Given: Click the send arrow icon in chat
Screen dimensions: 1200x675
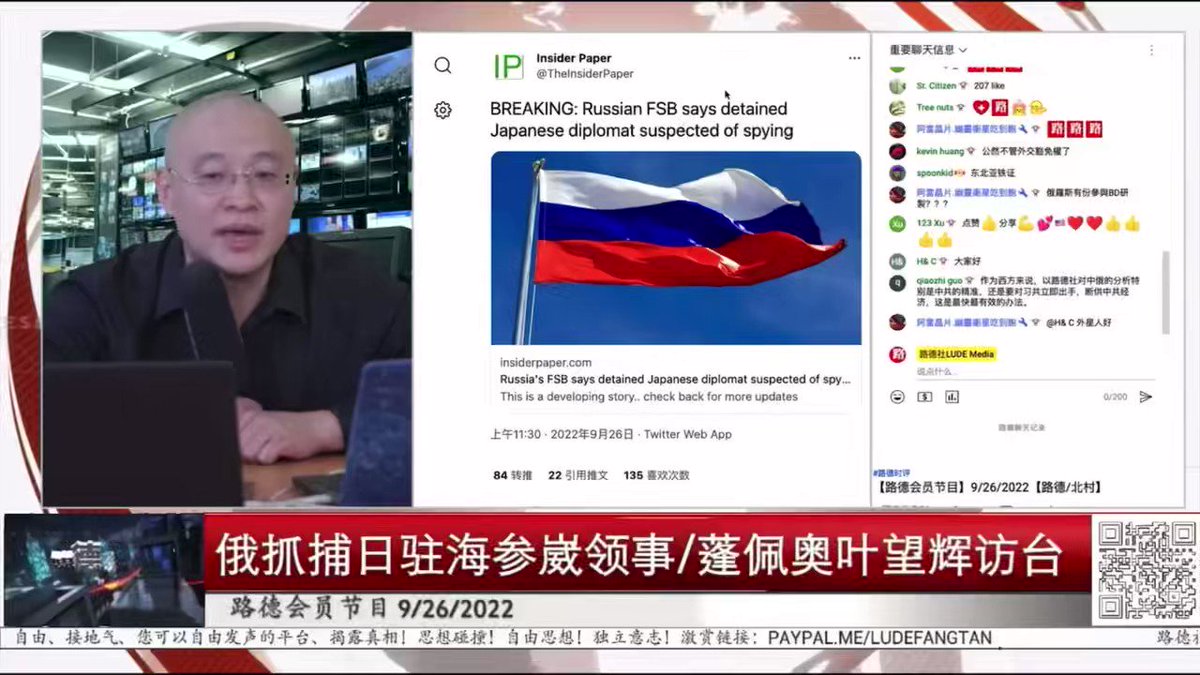Looking at the screenshot, I should click(x=1146, y=397).
